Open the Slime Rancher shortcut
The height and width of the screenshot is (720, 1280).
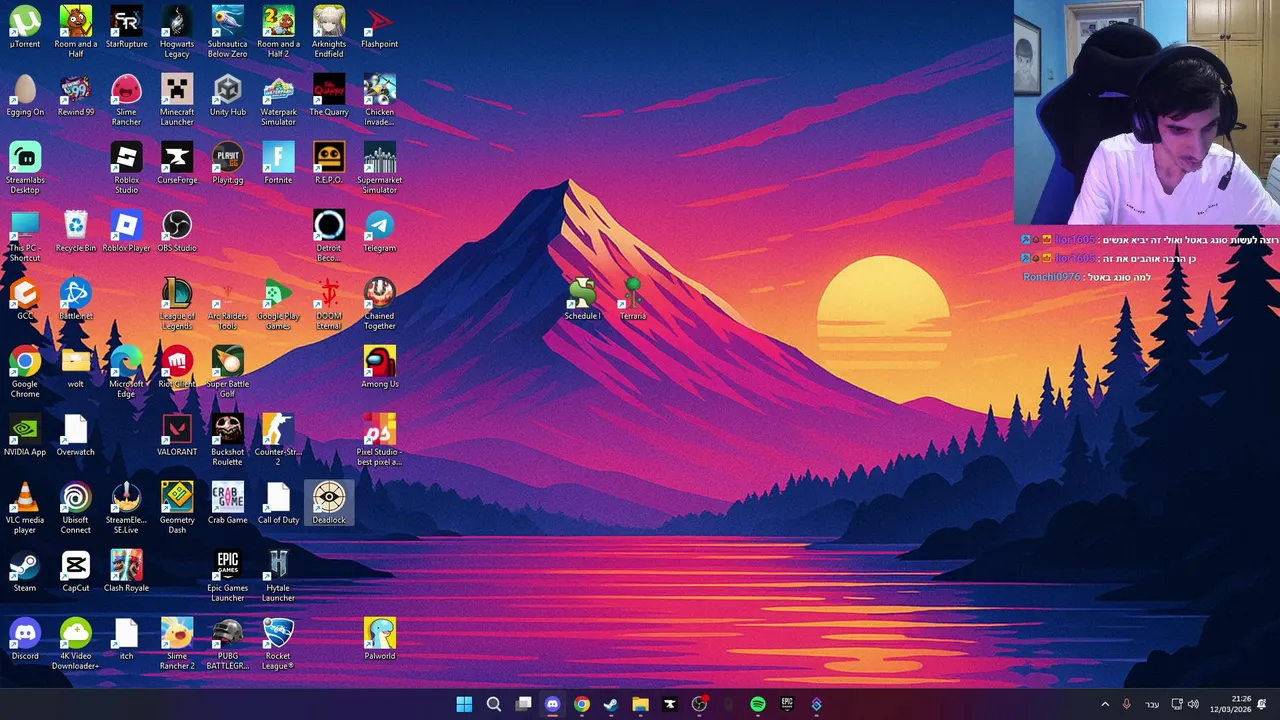126,100
